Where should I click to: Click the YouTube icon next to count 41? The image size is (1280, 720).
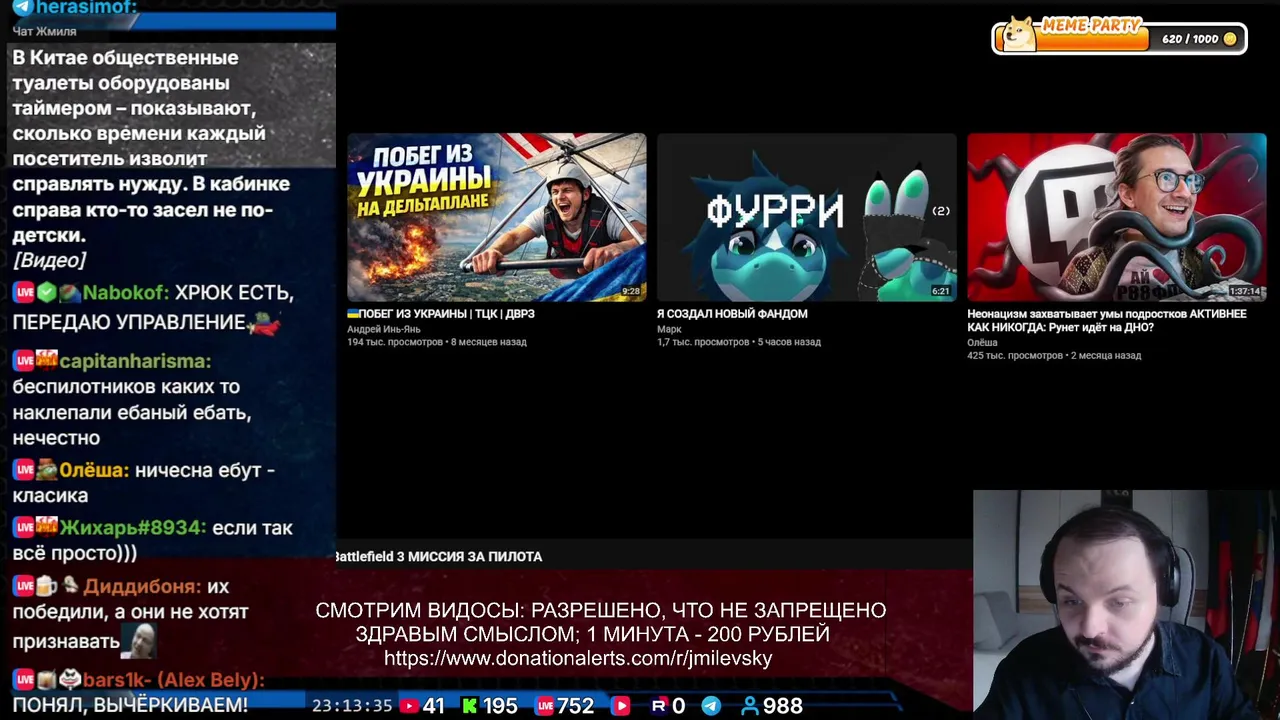[x=409, y=706]
